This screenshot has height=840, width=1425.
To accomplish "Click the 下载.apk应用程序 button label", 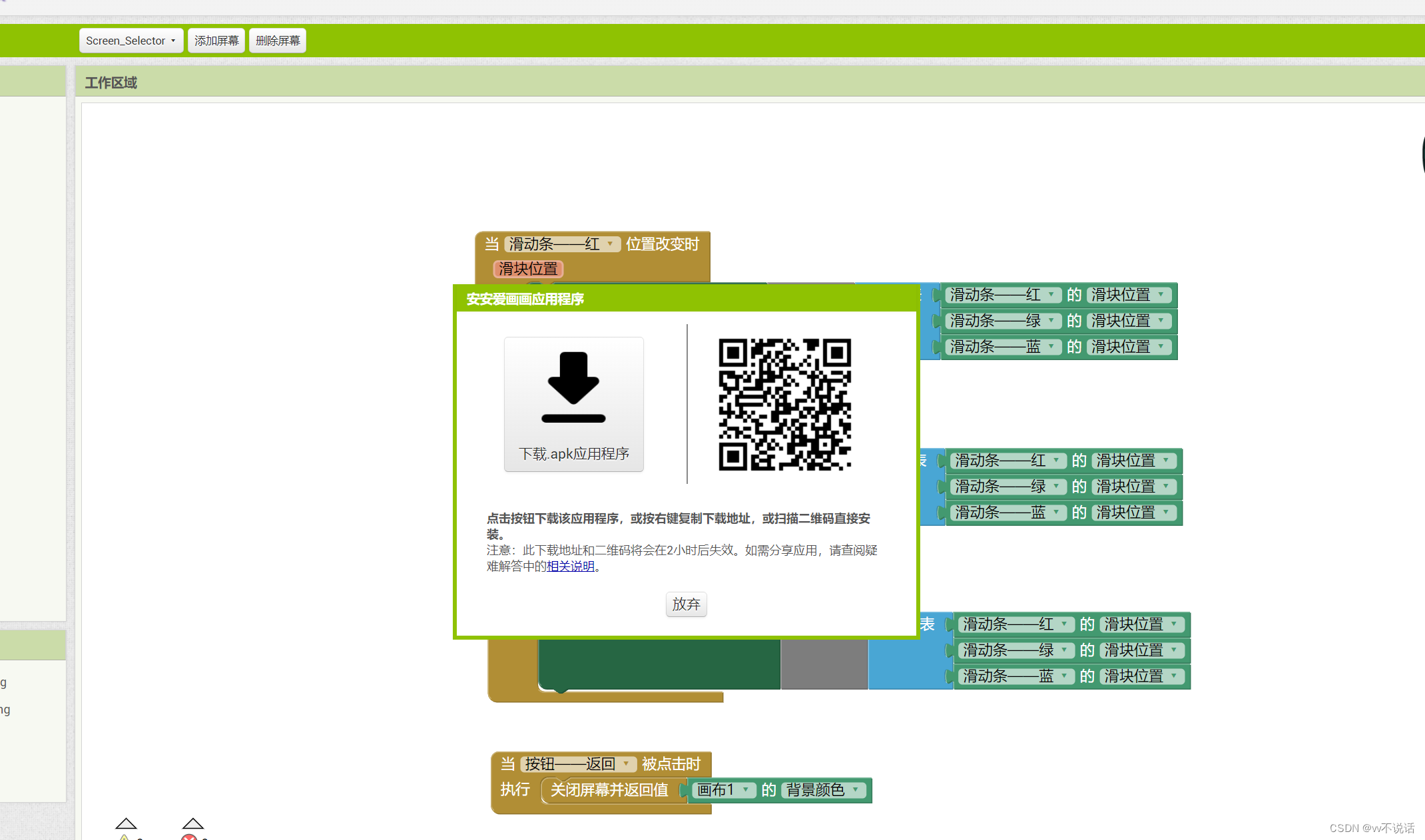I will 573,454.
